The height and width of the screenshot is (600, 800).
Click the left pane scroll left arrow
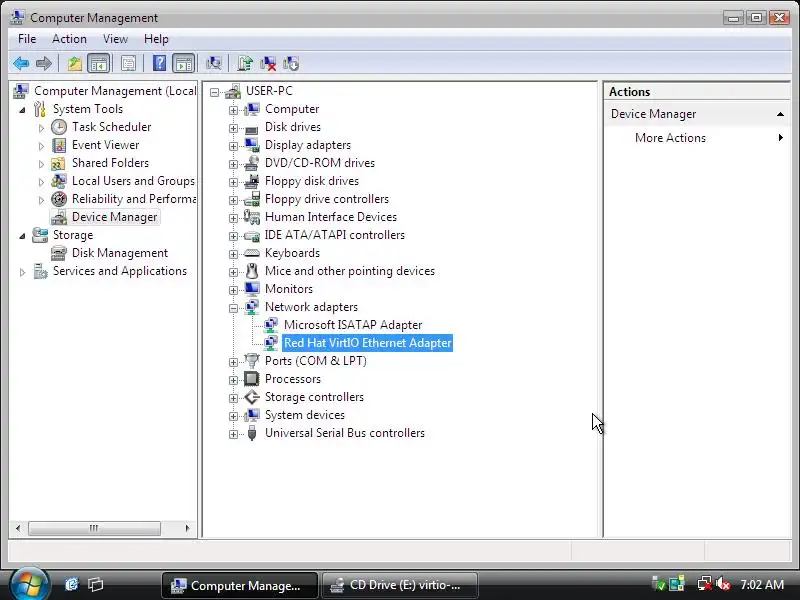coord(18,528)
